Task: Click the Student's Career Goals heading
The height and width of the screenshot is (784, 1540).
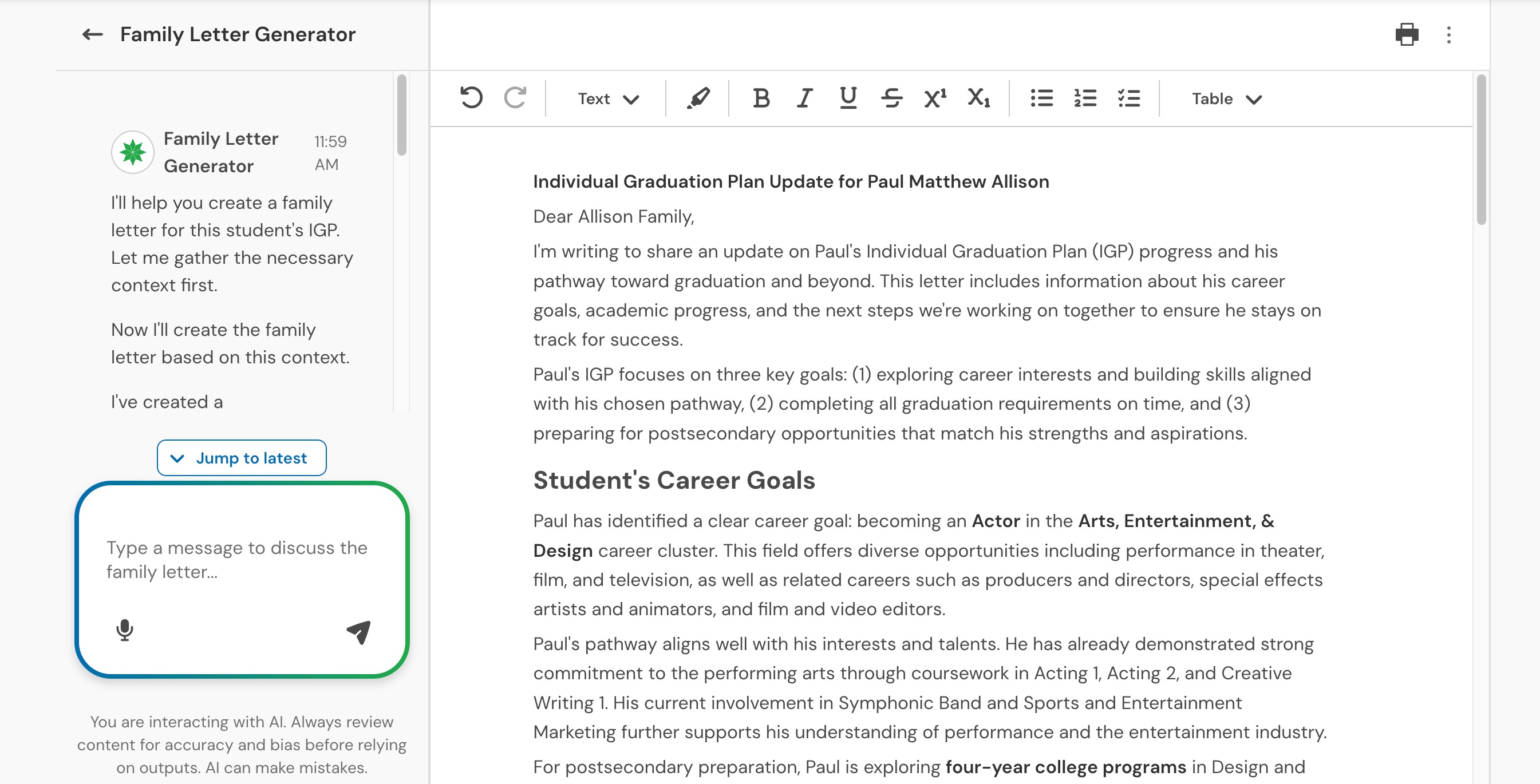Action: (674, 480)
